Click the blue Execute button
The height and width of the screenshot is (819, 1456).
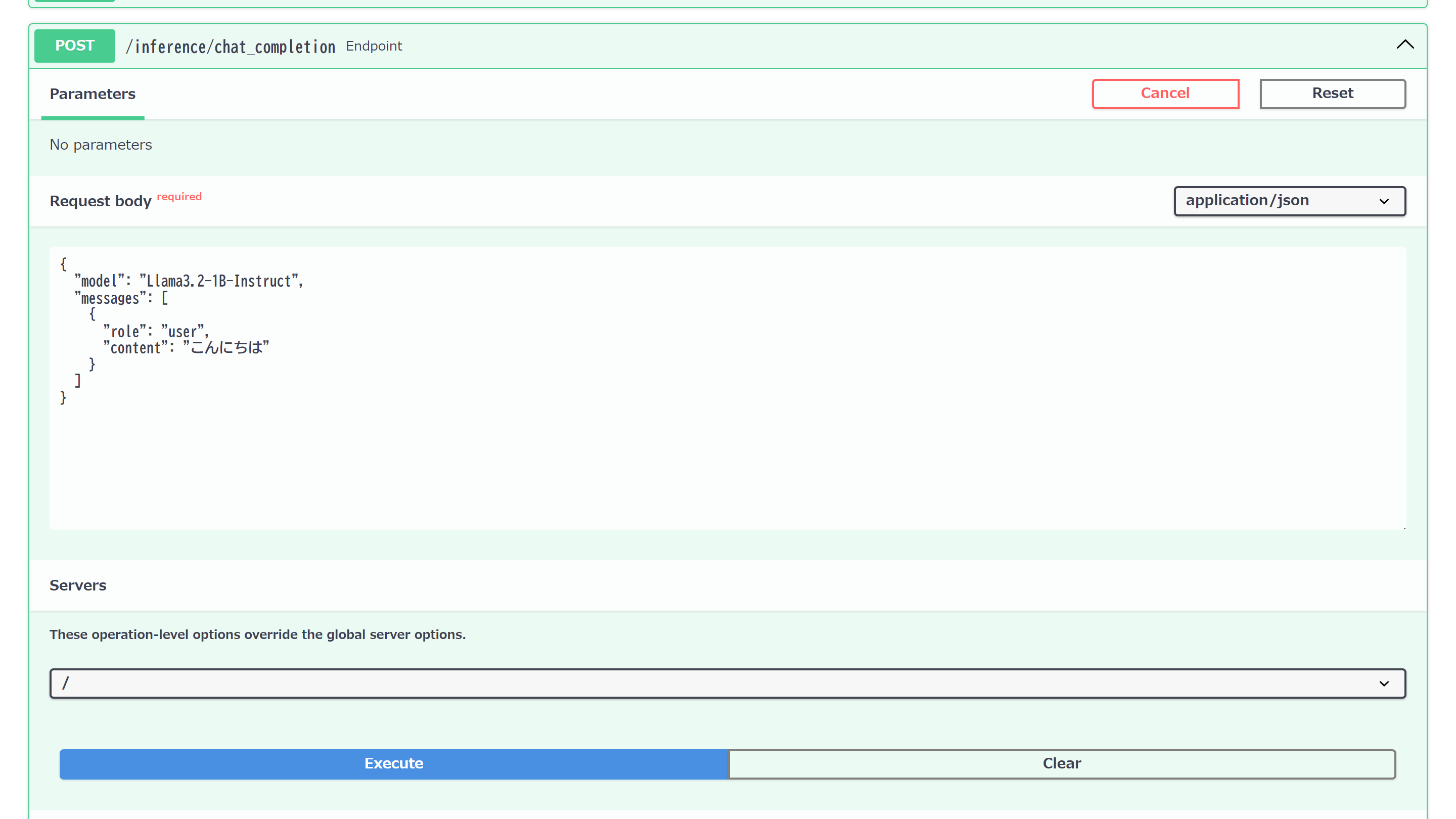[x=393, y=763]
